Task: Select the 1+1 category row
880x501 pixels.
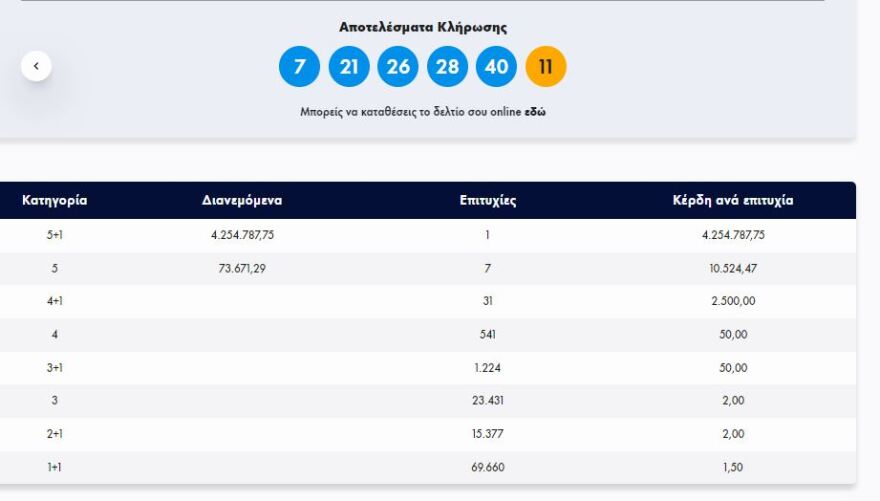Action: (x=55, y=467)
